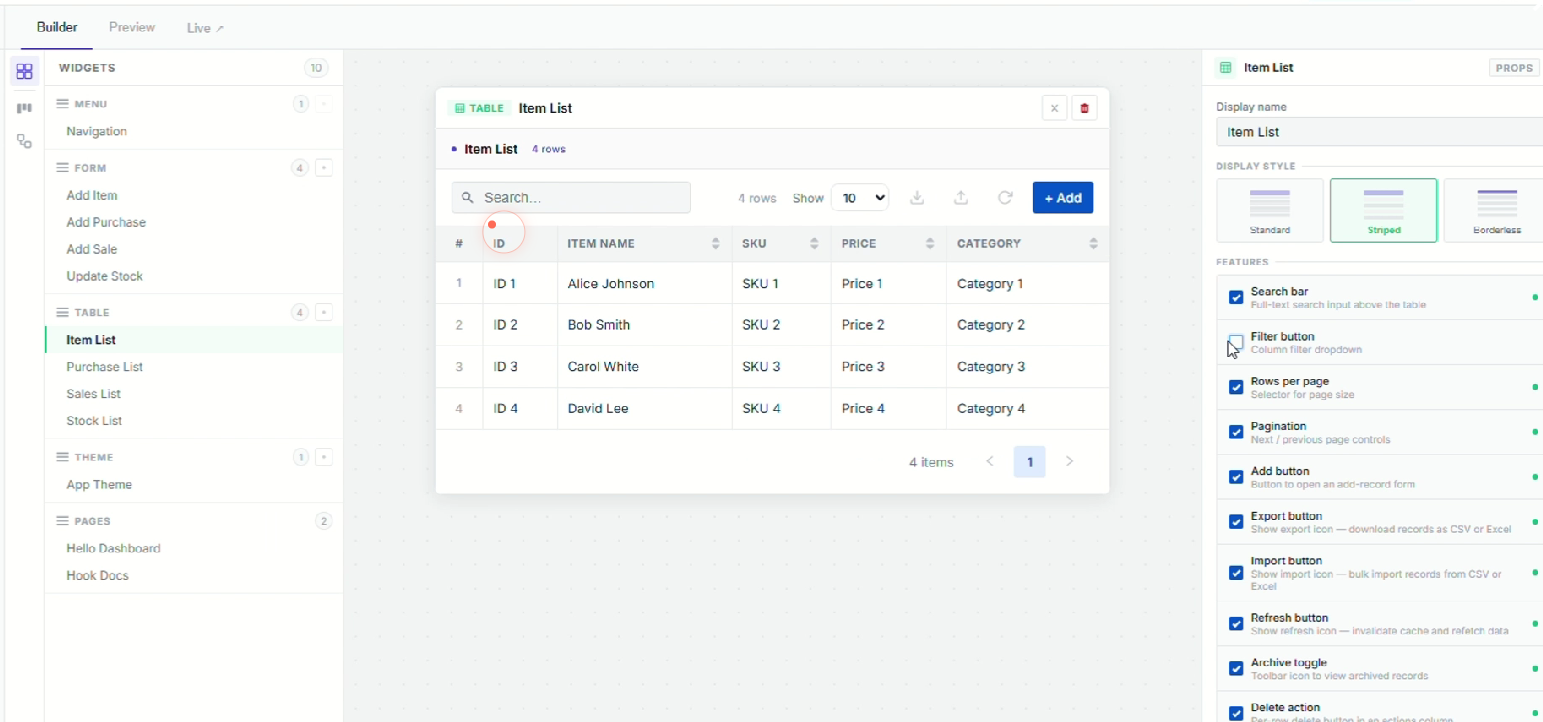Open the kanban board icon in the left rail
The image size is (1543, 722).
[x=24, y=108]
